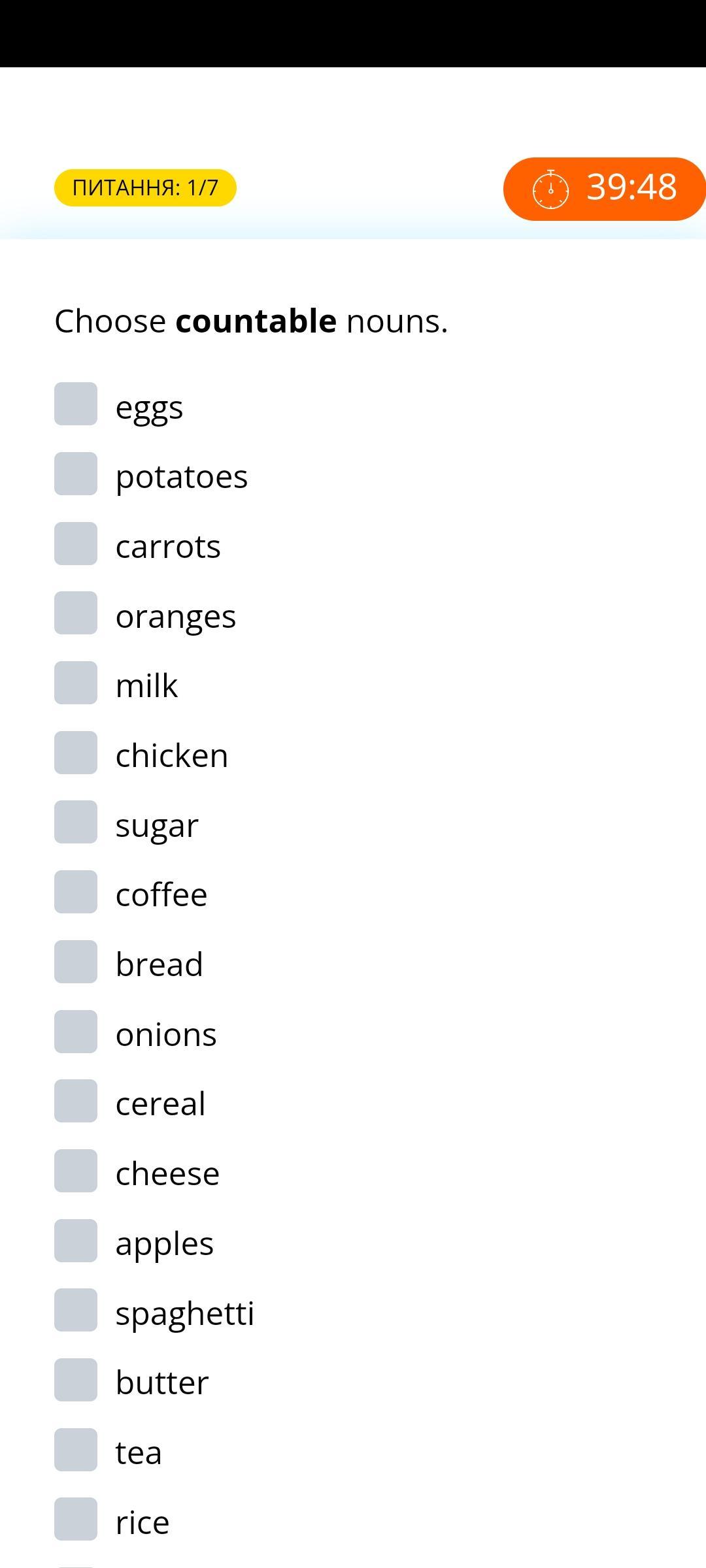Image resolution: width=706 pixels, height=1568 pixels.
Task: Click the stopwatch timer icon
Action: (x=550, y=189)
